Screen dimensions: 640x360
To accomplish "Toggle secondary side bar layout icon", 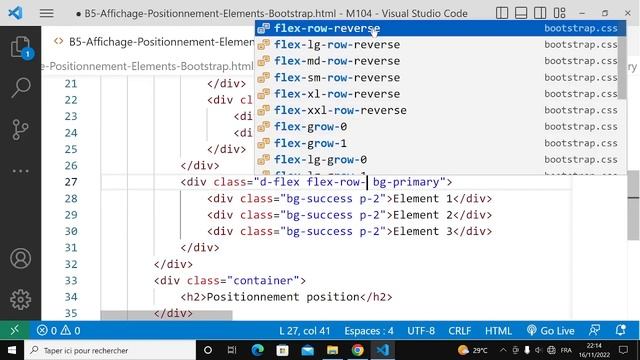I will [540, 13].
